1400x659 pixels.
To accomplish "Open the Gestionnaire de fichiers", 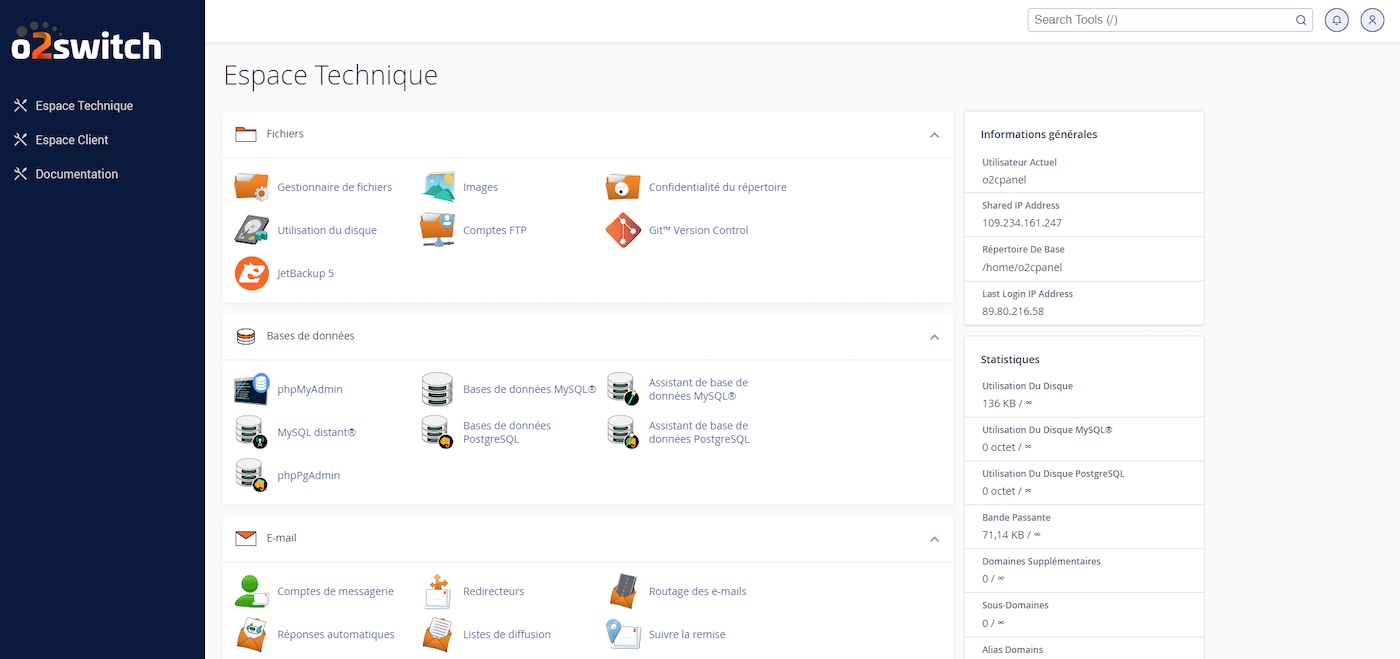I will 334,187.
